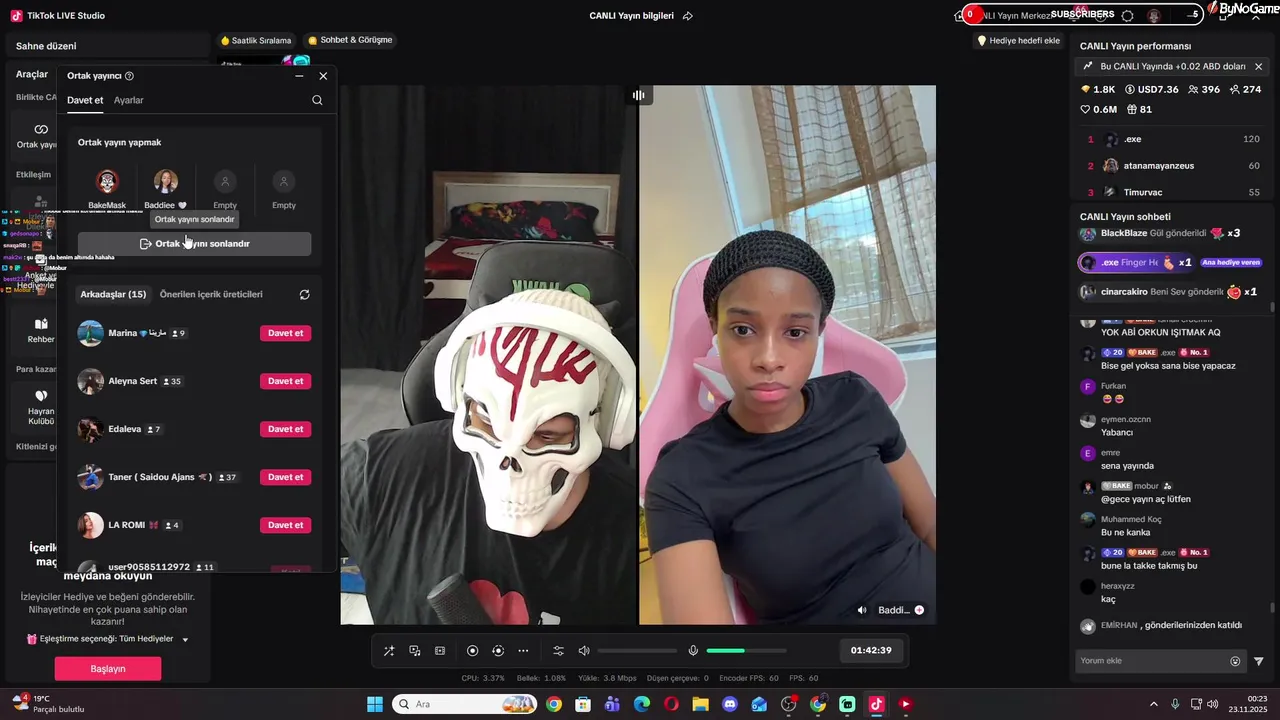Minimize the Ortak yayıncı panel
This screenshot has height=720, width=1280.
point(299,76)
